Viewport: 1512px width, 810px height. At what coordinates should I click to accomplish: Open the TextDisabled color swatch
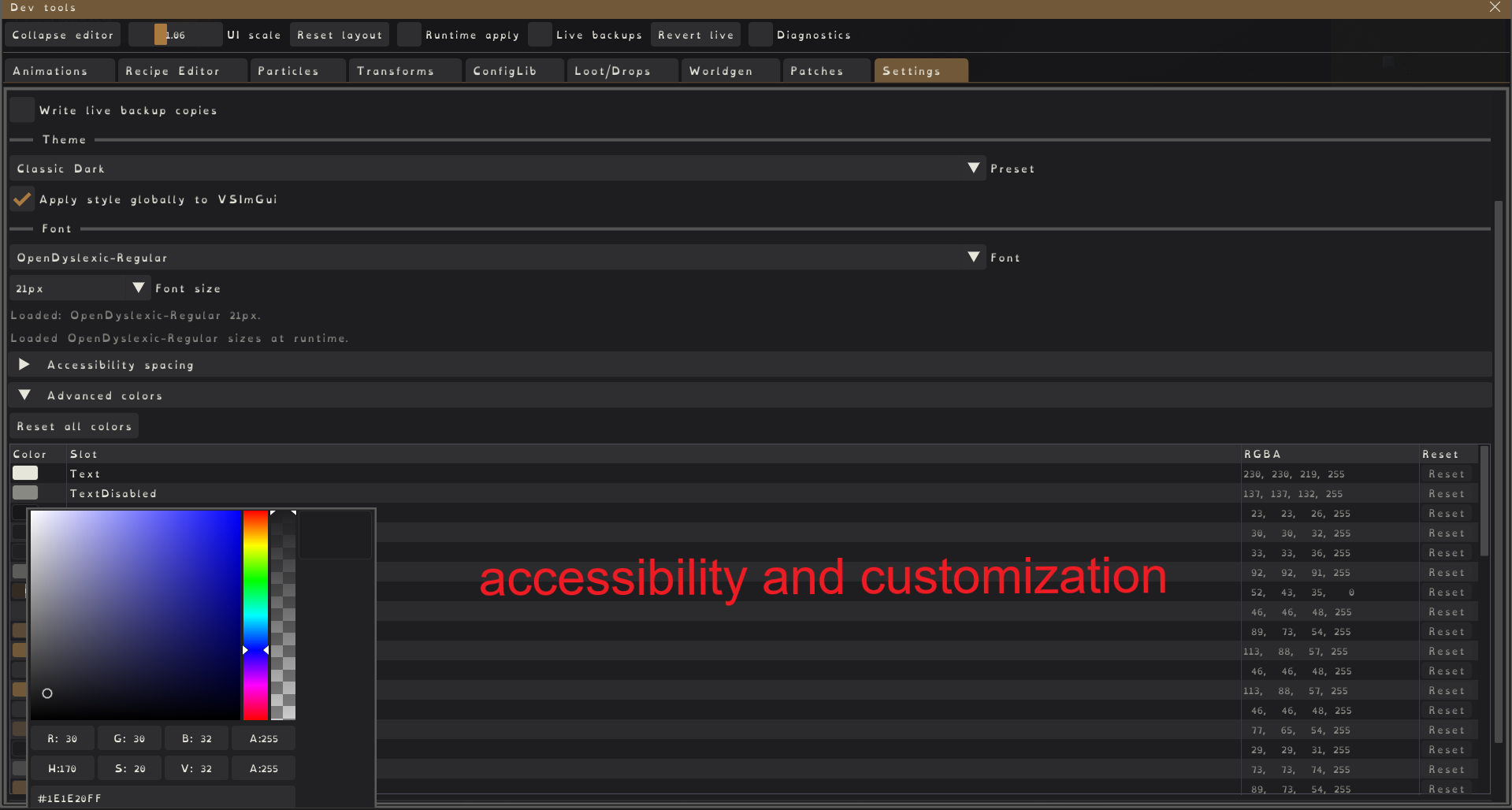coord(25,492)
